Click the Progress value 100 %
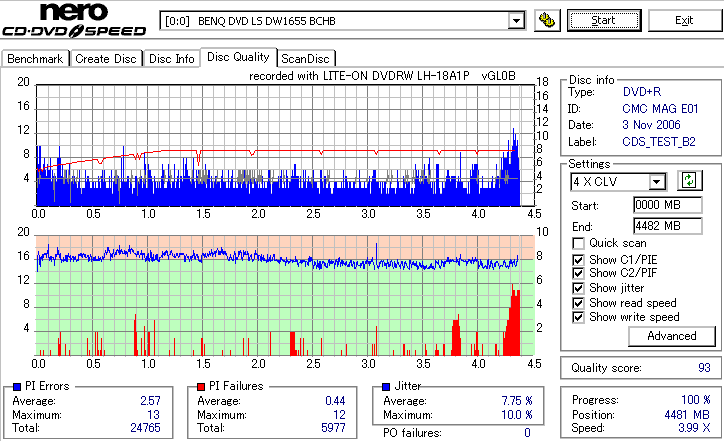Viewport: 724px width, 441px height. click(696, 400)
